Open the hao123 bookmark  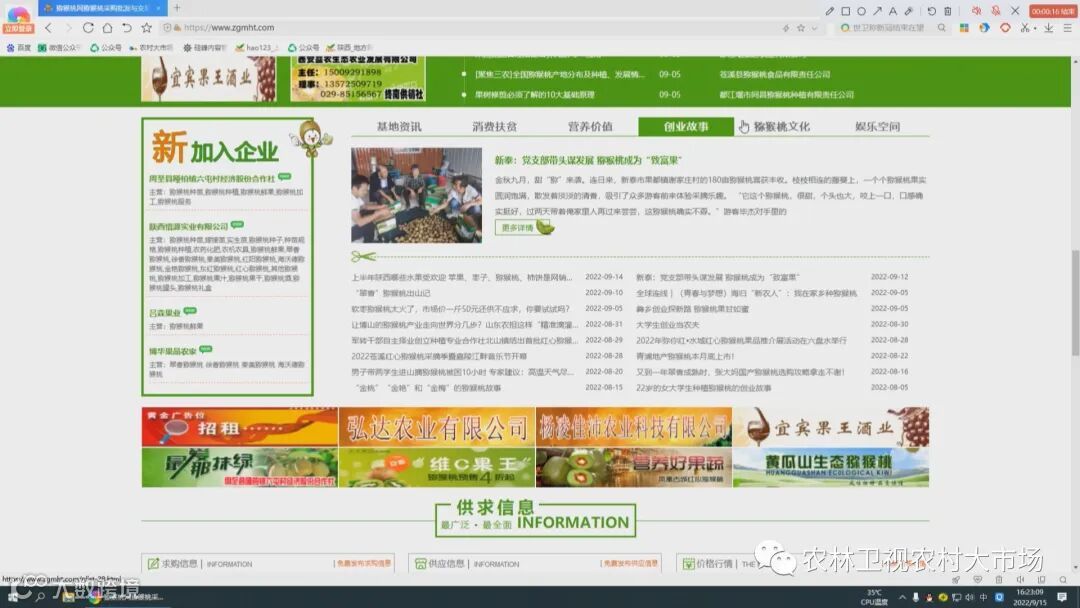pos(256,48)
